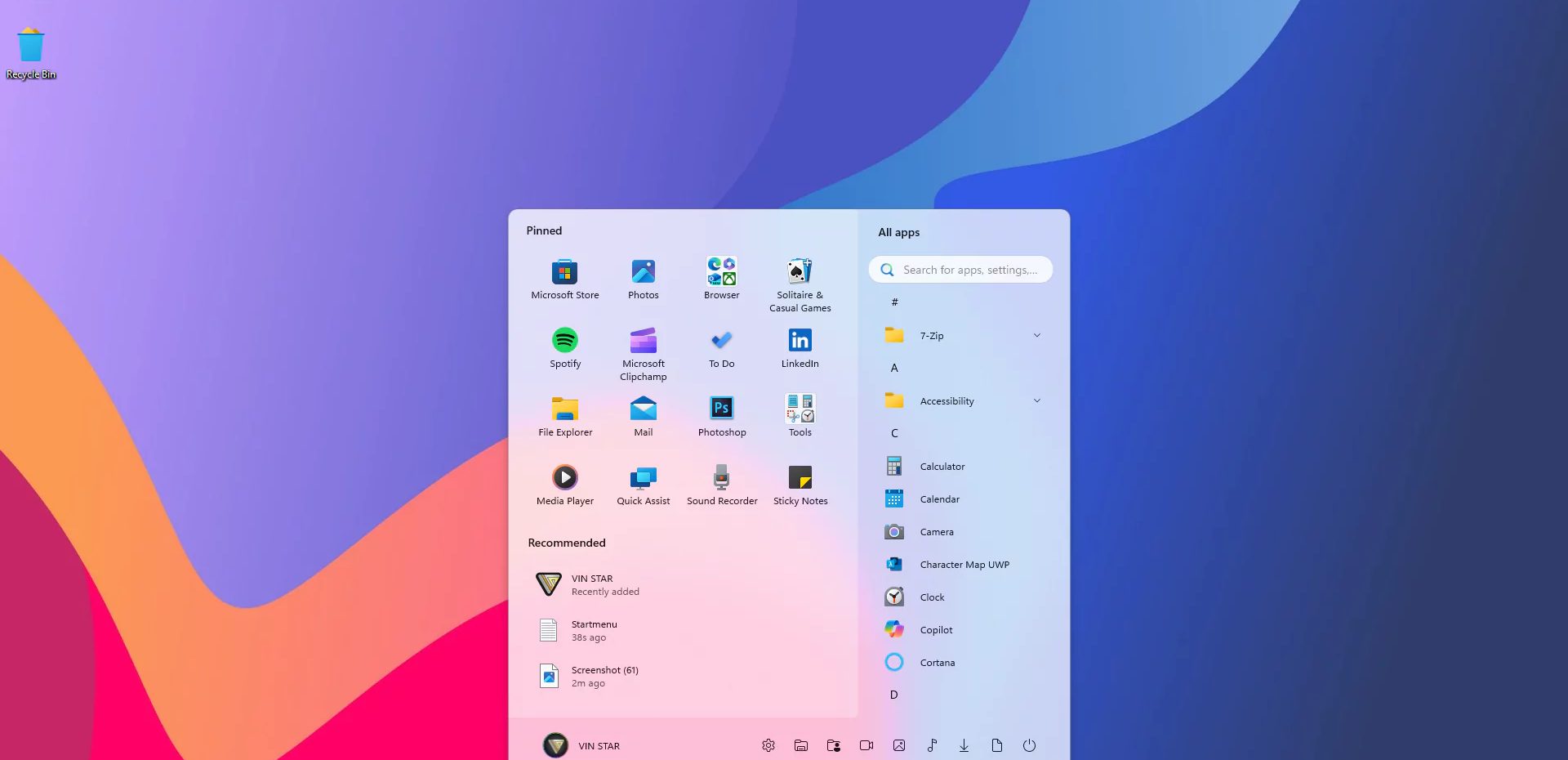Image resolution: width=1568 pixels, height=760 pixels.
Task: Open the personal user folder icon
Action: pos(833,745)
